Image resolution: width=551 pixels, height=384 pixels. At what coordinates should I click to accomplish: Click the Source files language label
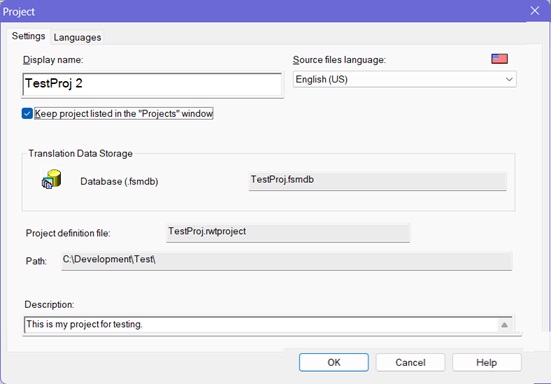pos(339,60)
